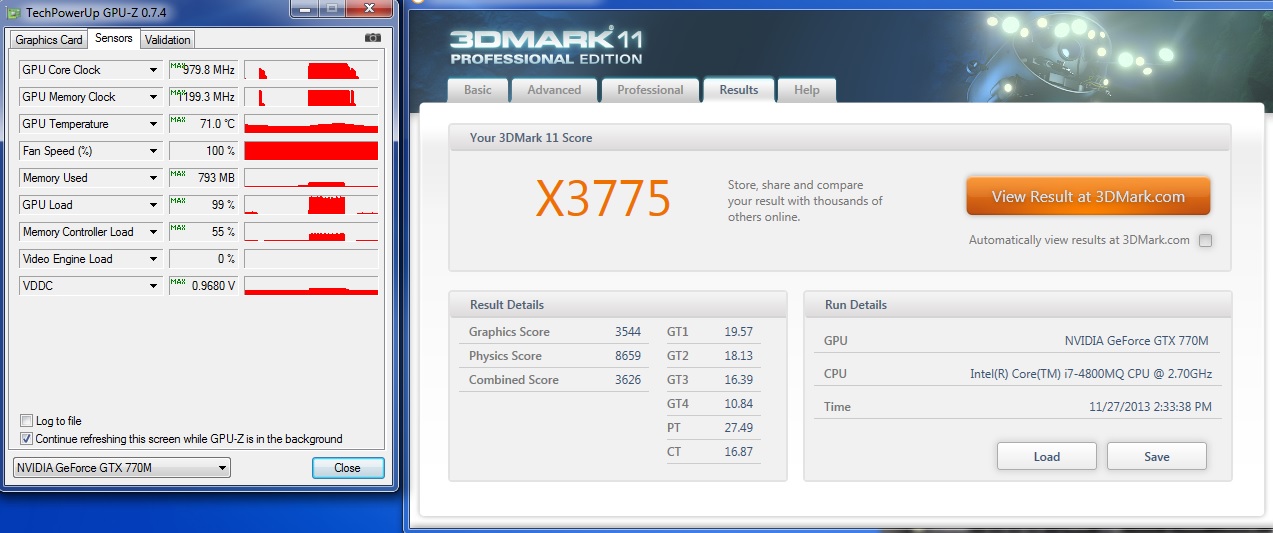Open the GPU Temperature sensor dropdown
The width and height of the screenshot is (1273, 533).
tap(154, 124)
